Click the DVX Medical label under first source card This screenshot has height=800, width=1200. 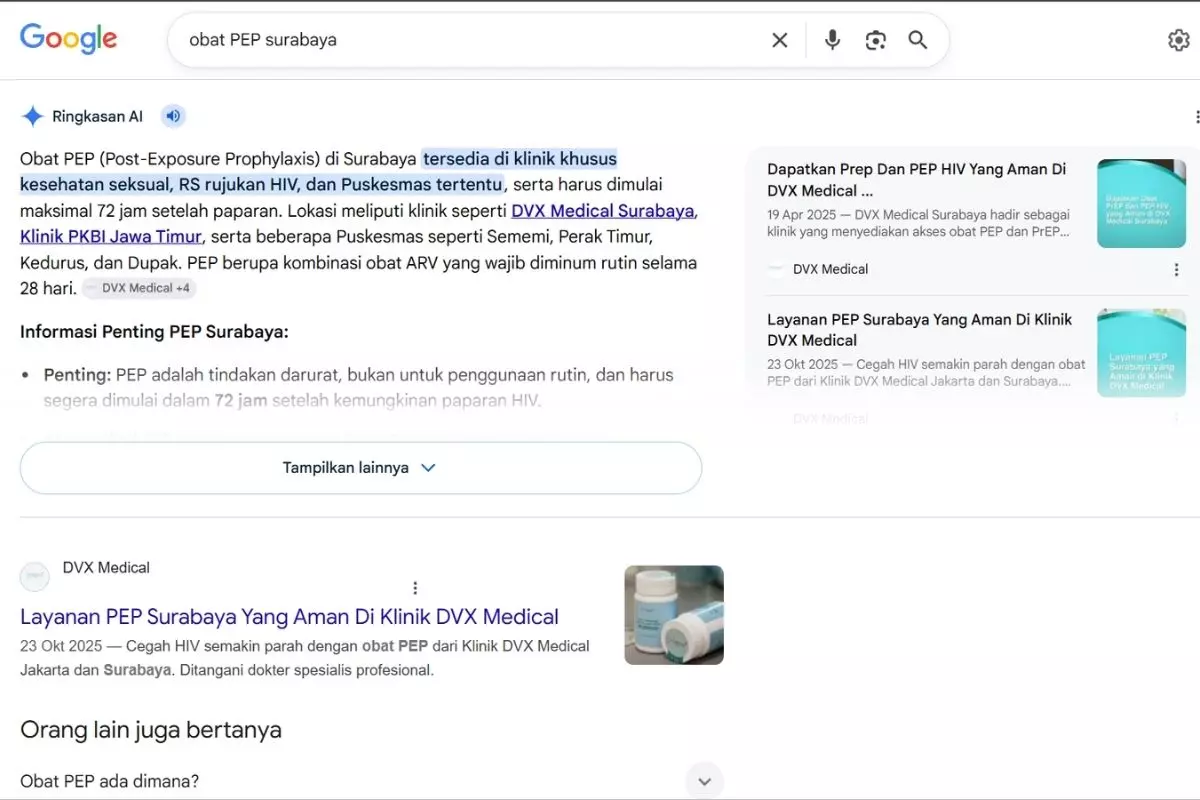pos(830,269)
